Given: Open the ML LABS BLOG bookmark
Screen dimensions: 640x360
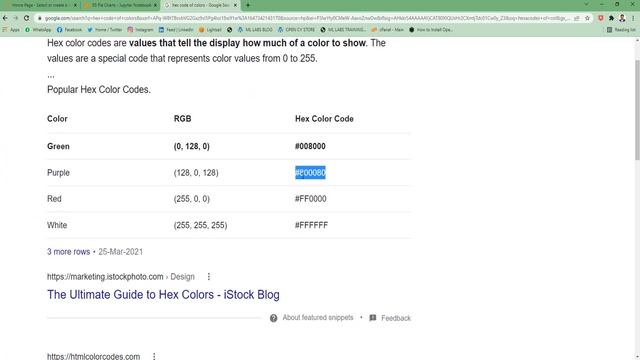Looking at the screenshot, I should (255, 30).
